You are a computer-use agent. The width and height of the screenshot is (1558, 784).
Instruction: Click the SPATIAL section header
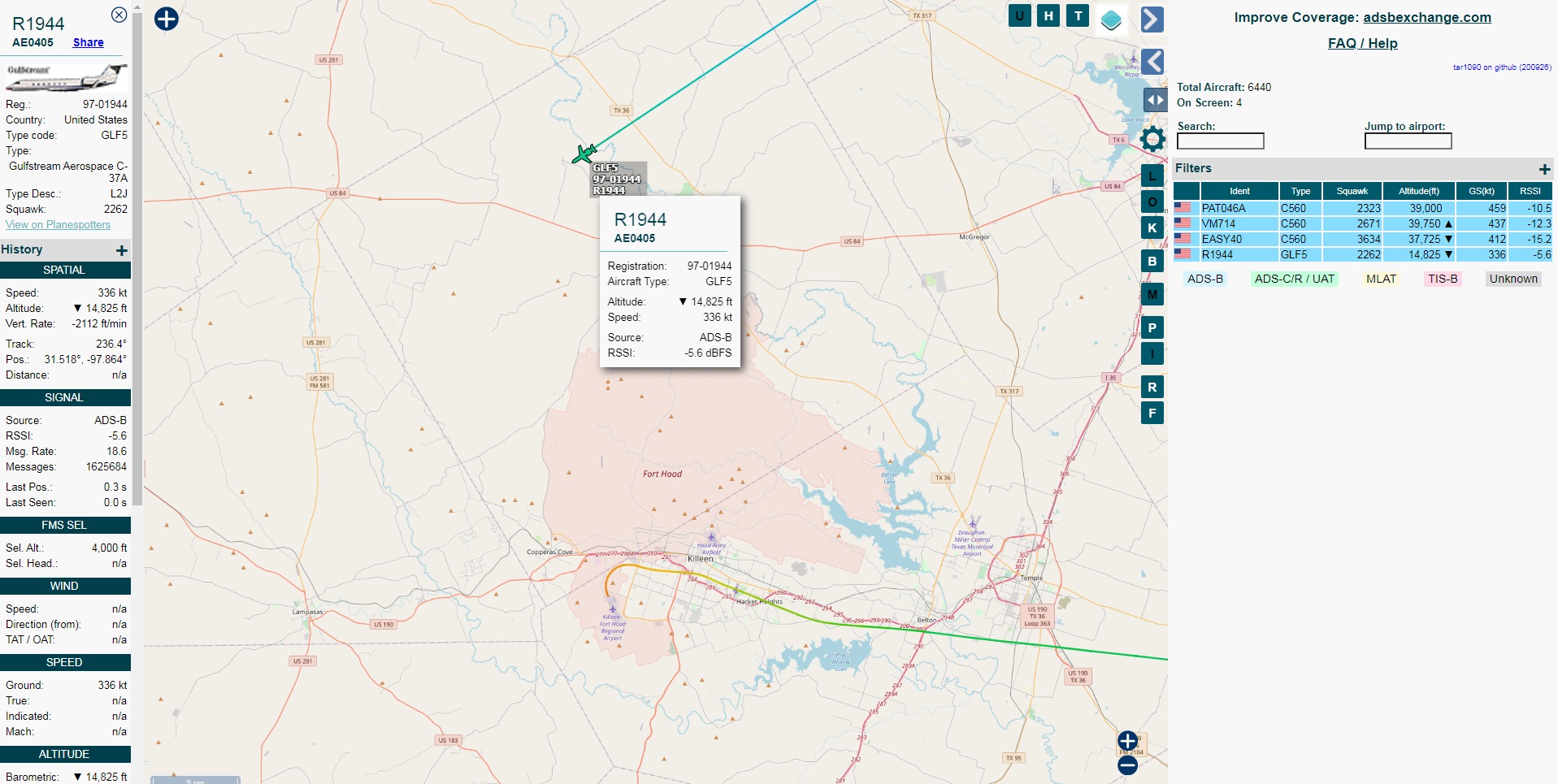(65, 270)
